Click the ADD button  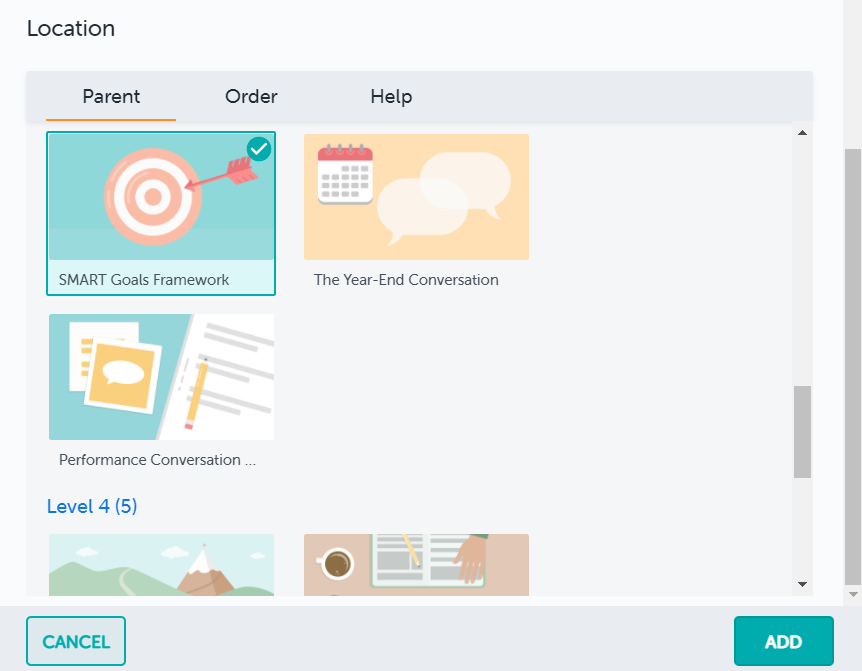(783, 641)
